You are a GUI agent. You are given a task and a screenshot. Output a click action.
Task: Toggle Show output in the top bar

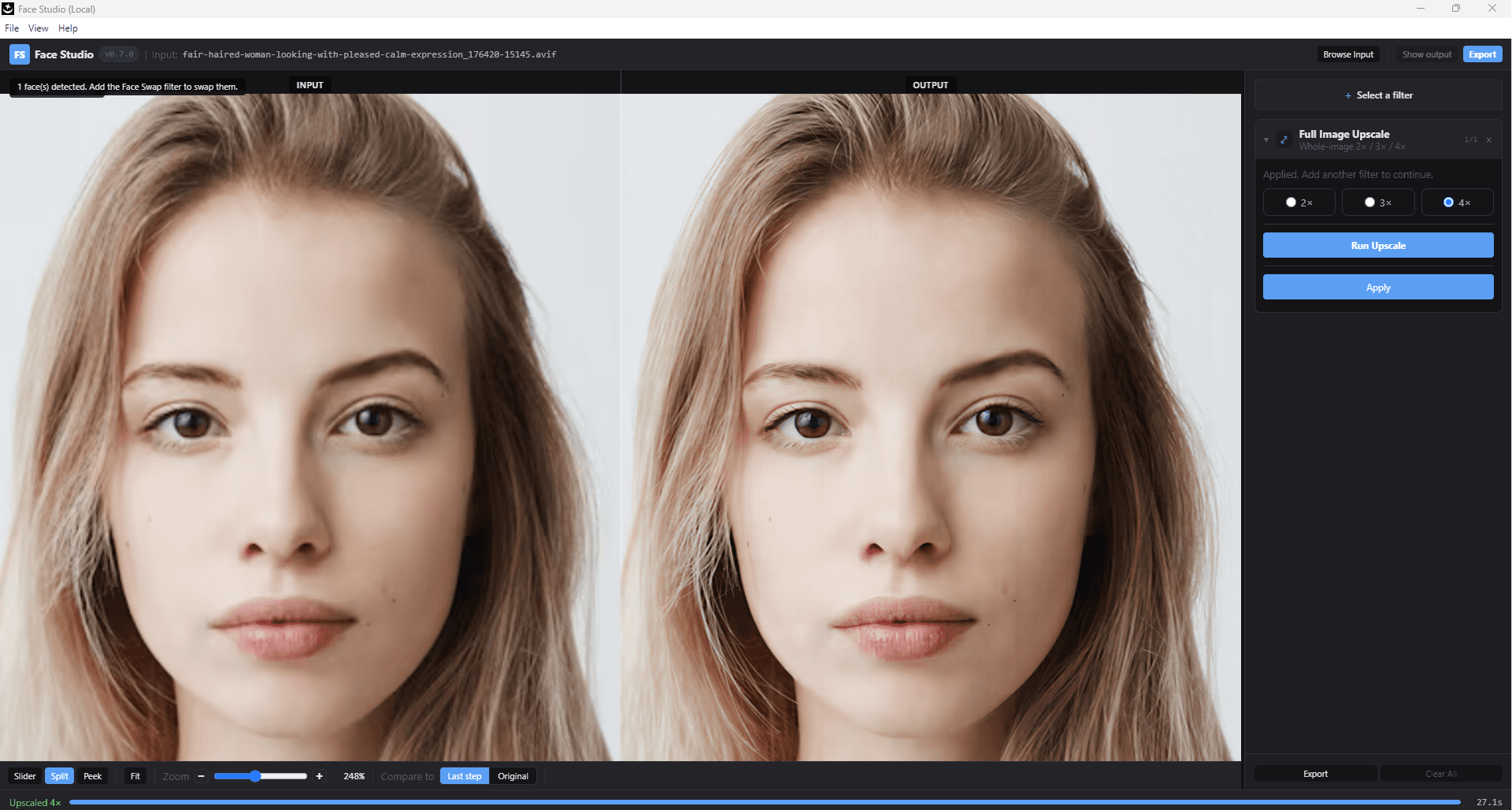[x=1426, y=54]
